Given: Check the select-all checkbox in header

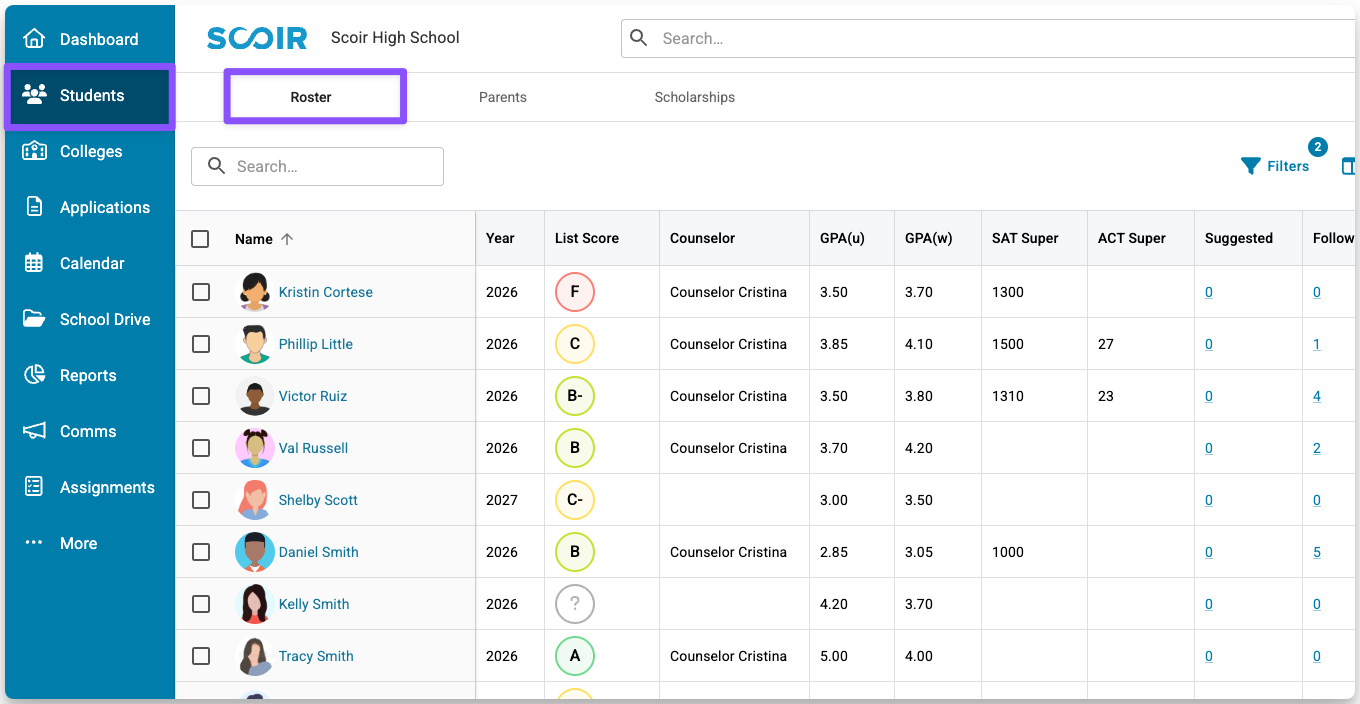Looking at the screenshot, I should point(200,239).
